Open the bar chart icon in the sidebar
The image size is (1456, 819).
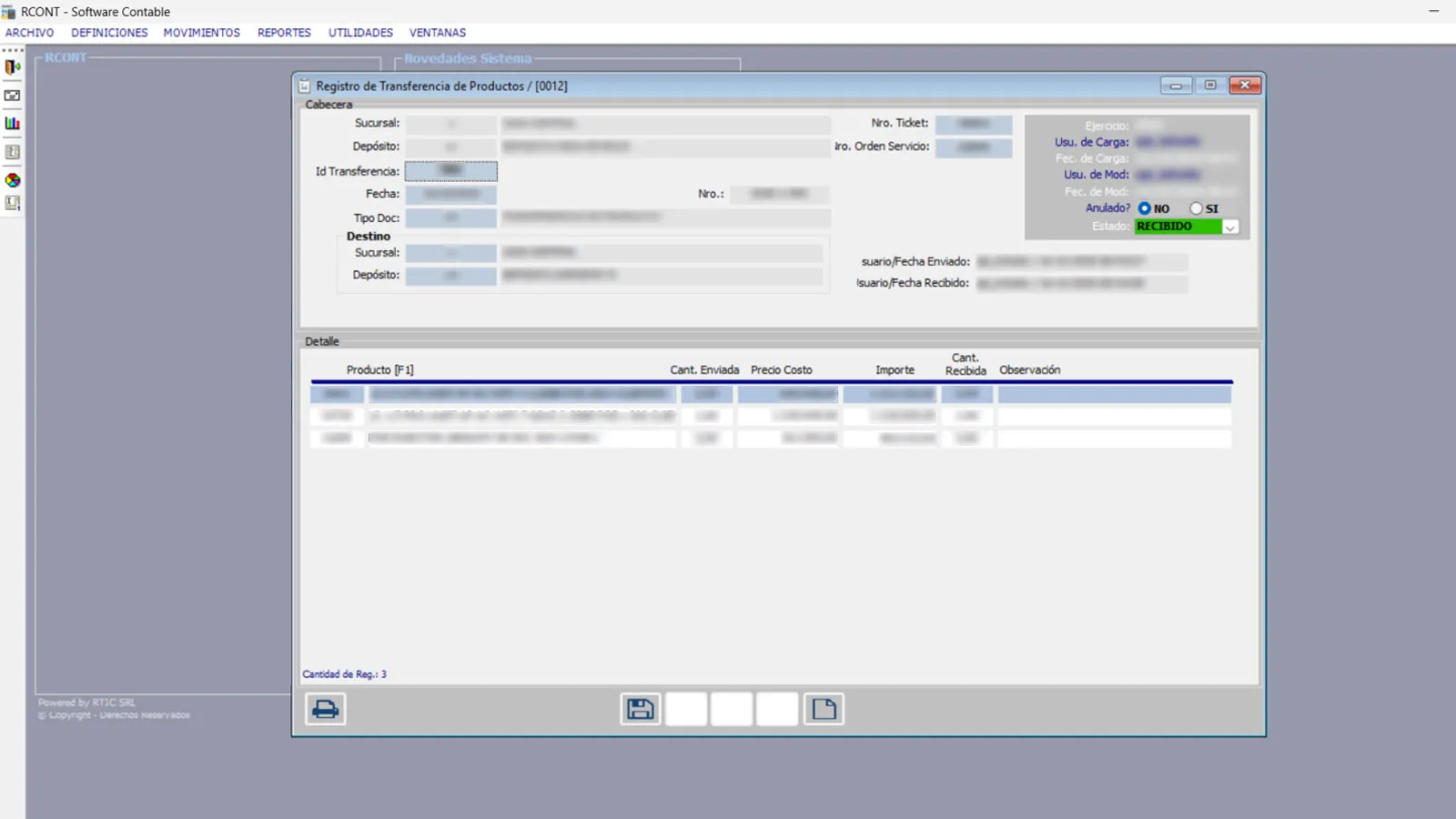pos(13,123)
